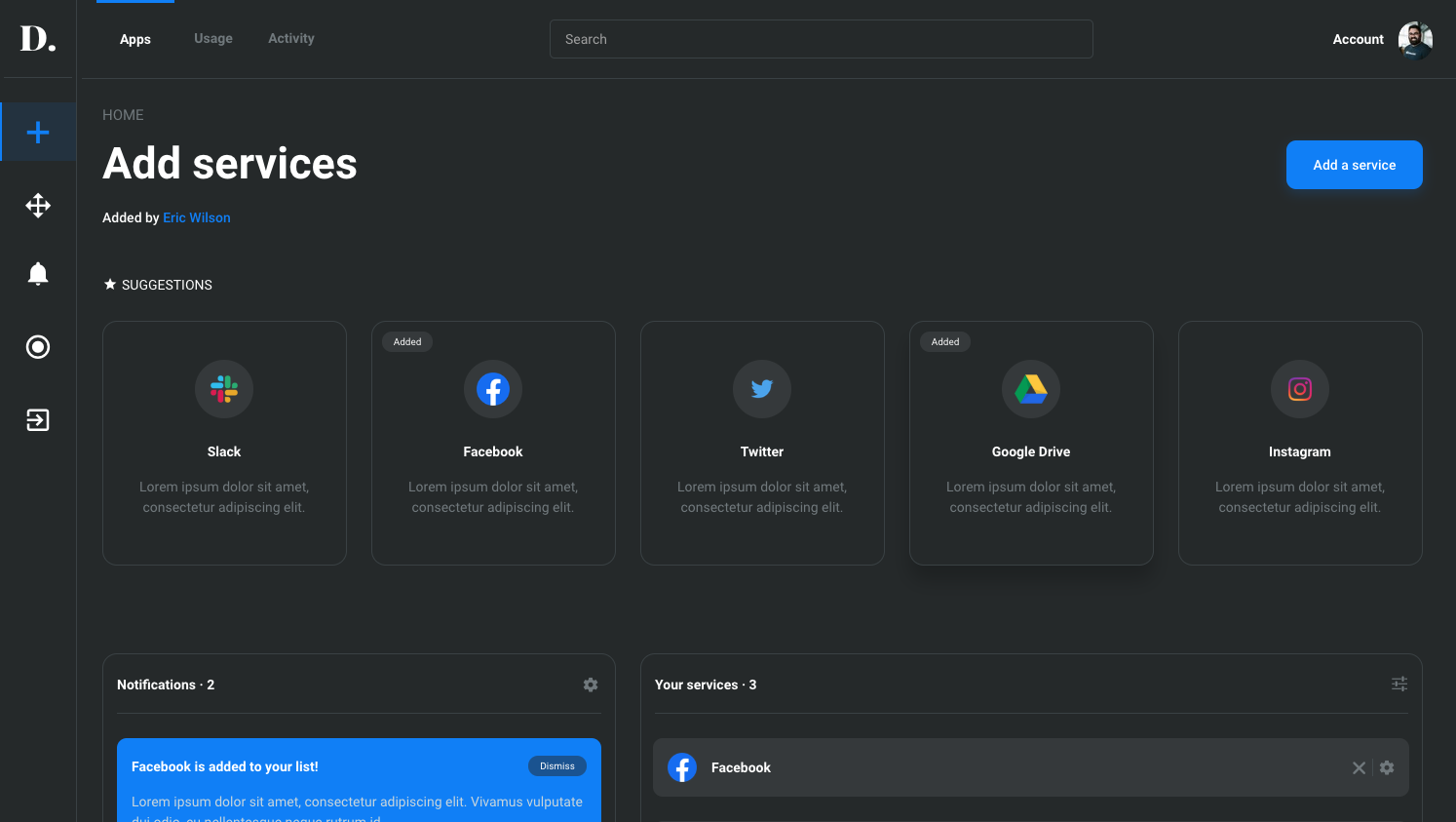
Task: Click the Added badge on Google Drive card
Action: [x=945, y=342]
